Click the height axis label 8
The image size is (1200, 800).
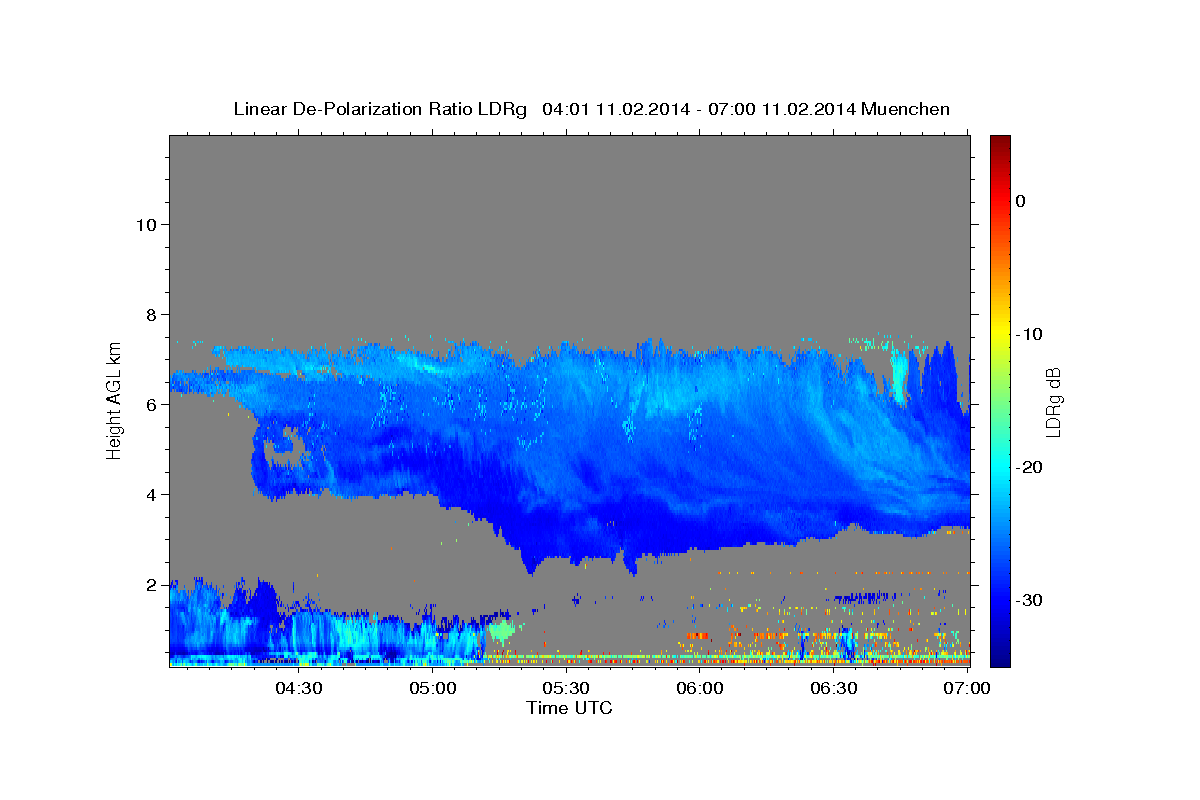(152, 314)
